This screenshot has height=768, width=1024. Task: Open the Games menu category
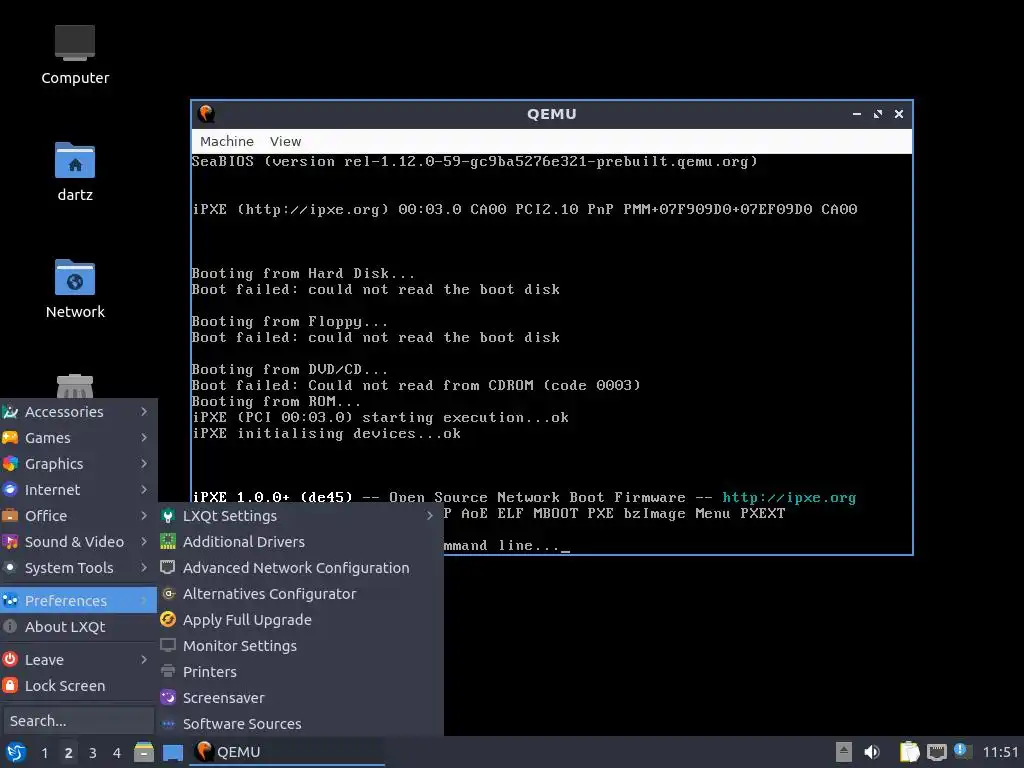78,438
